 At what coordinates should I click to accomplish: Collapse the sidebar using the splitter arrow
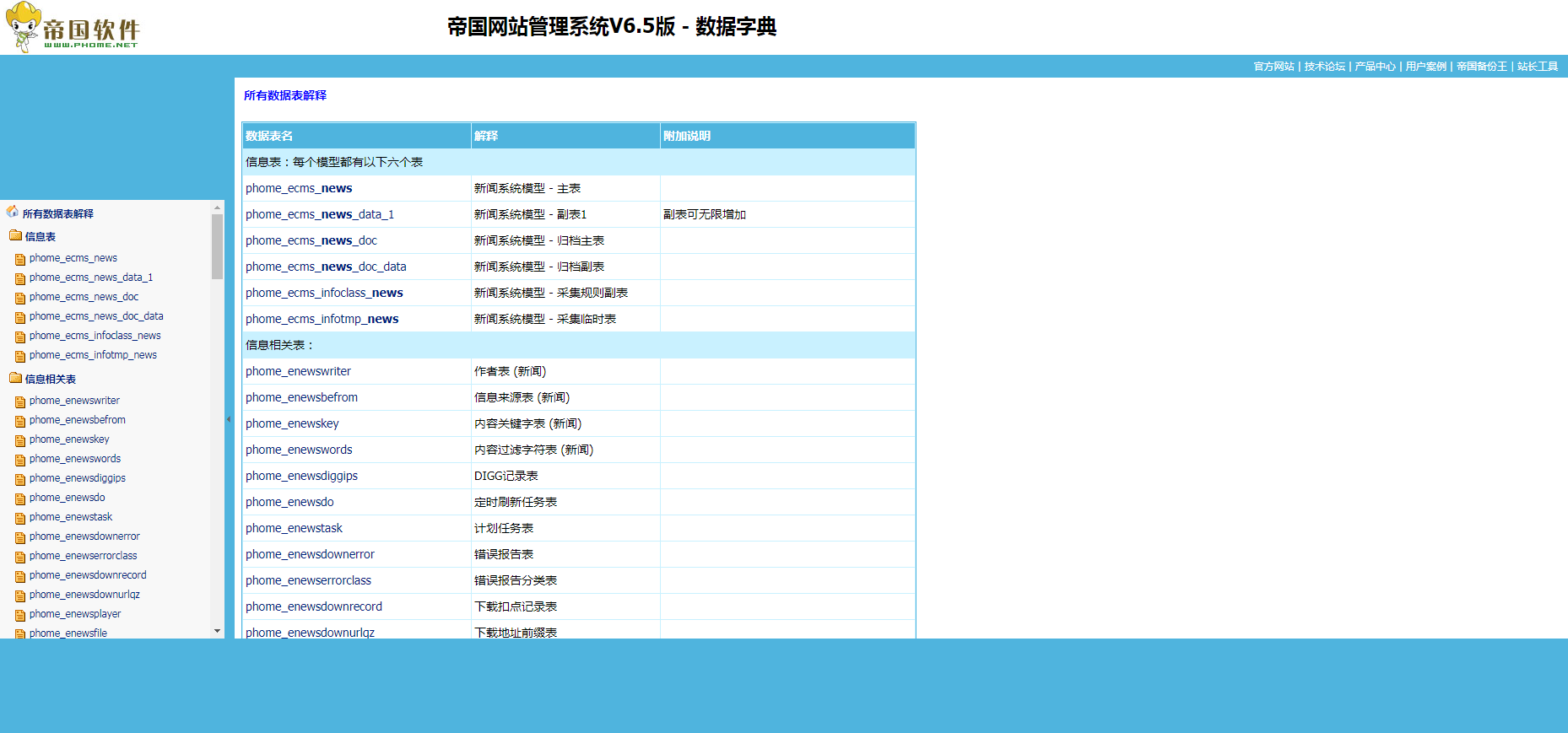229,419
